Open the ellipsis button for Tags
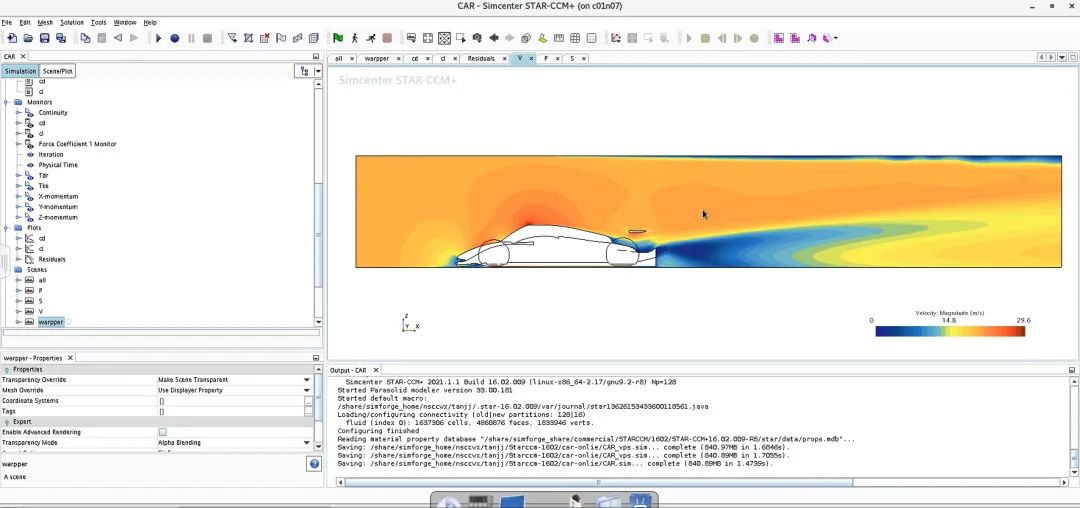Image resolution: width=1080 pixels, height=508 pixels. (x=309, y=412)
